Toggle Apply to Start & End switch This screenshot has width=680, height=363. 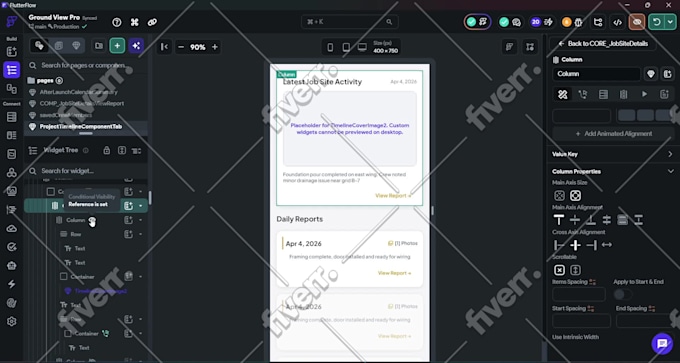pos(623,294)
